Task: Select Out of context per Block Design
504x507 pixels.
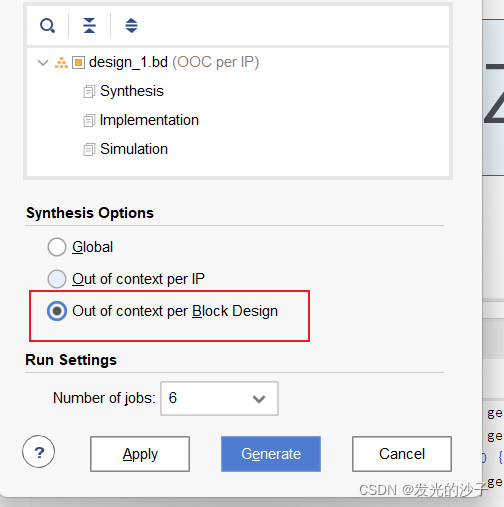Action: (57, 311)
